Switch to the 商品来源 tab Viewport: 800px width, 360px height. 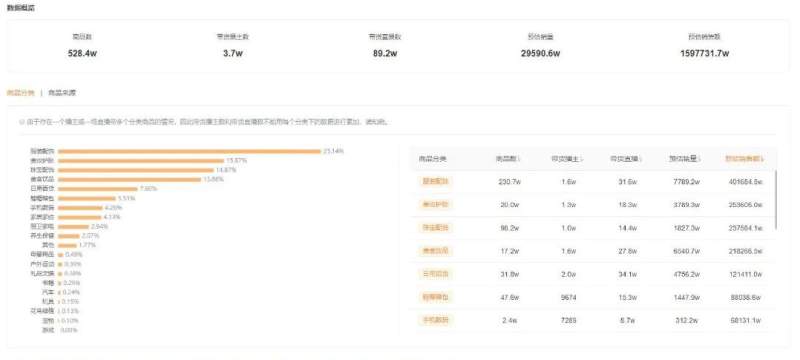[62, 93]
